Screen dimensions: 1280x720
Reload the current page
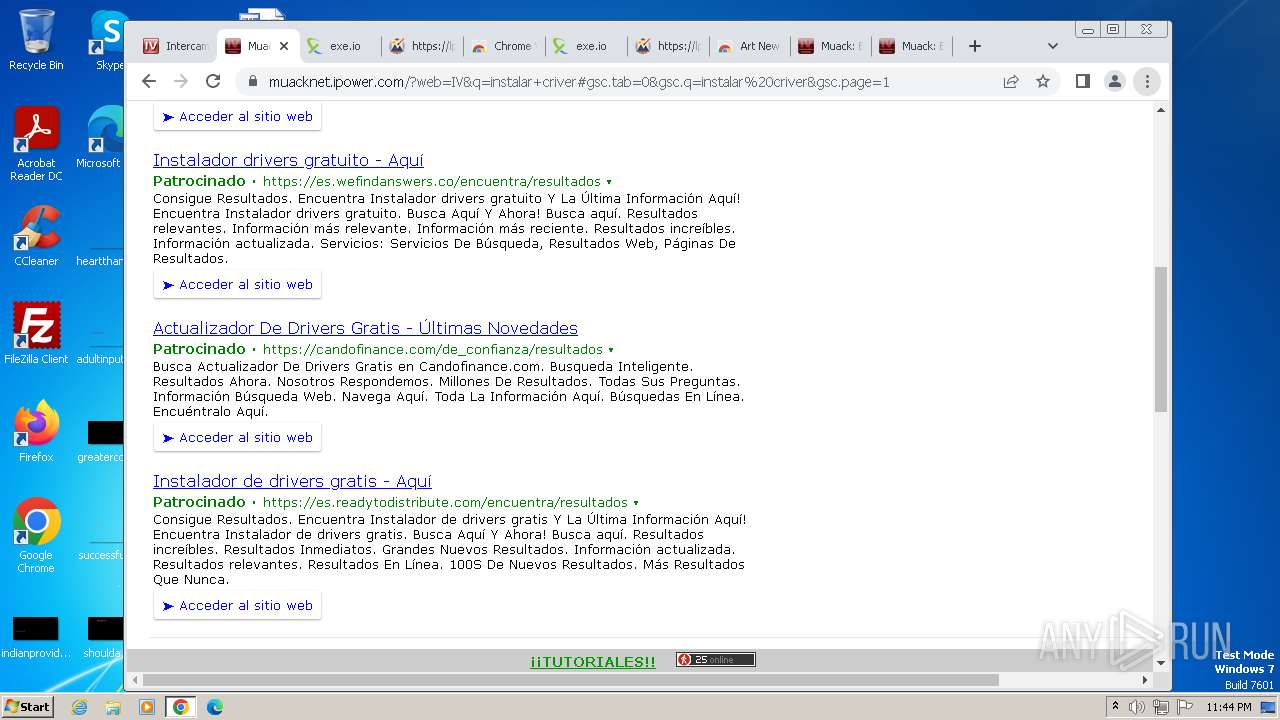click(213, 82)
